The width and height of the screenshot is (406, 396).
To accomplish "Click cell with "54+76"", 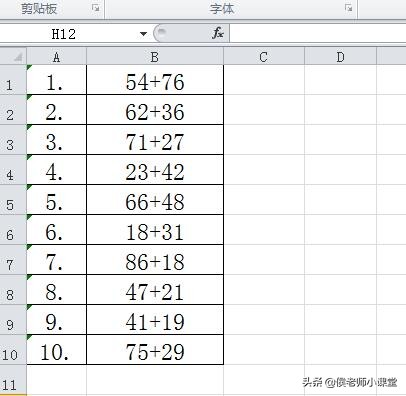I will 155,80.
